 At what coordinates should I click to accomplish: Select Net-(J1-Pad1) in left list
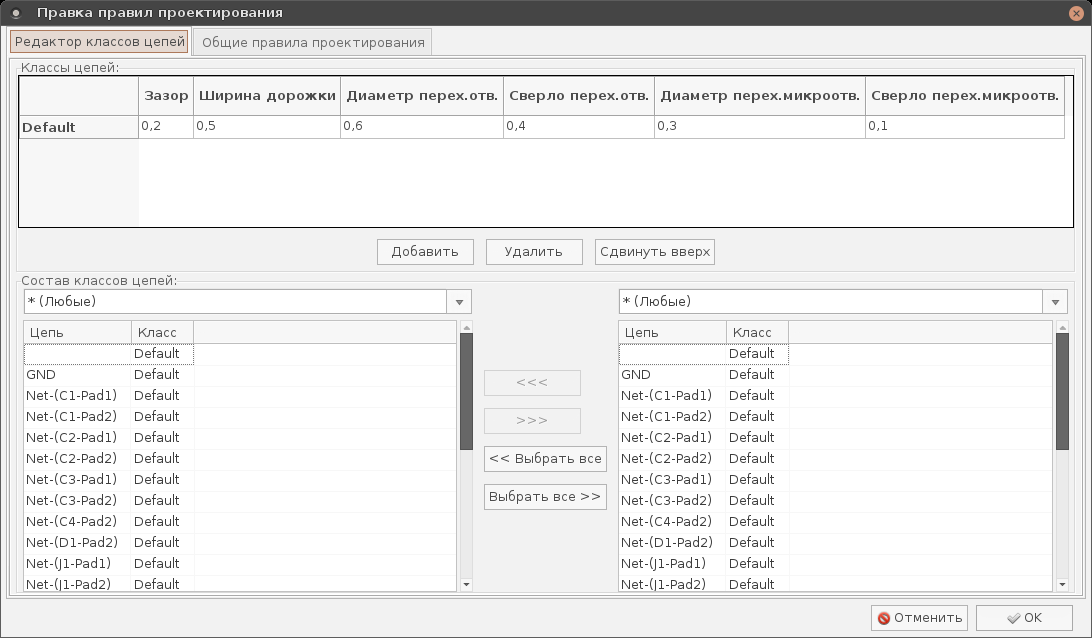(x=240, y=563)
